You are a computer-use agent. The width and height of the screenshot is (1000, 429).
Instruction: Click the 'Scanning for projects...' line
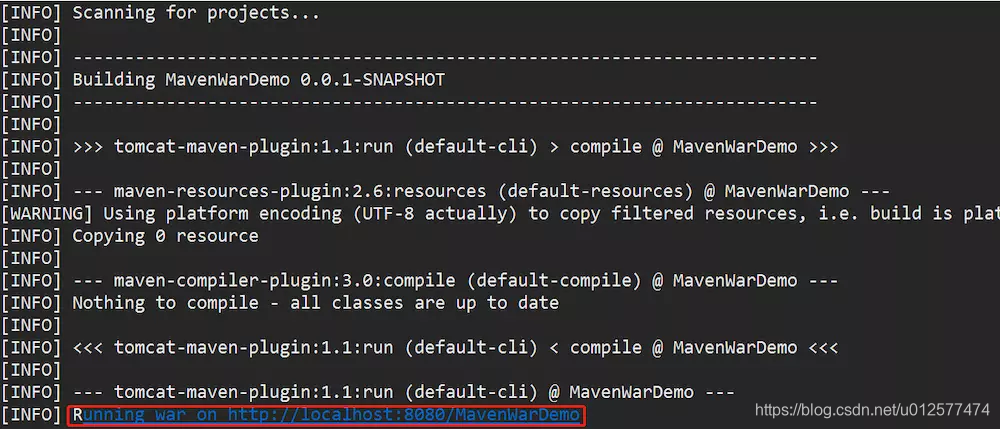click(x=196, y=13)
